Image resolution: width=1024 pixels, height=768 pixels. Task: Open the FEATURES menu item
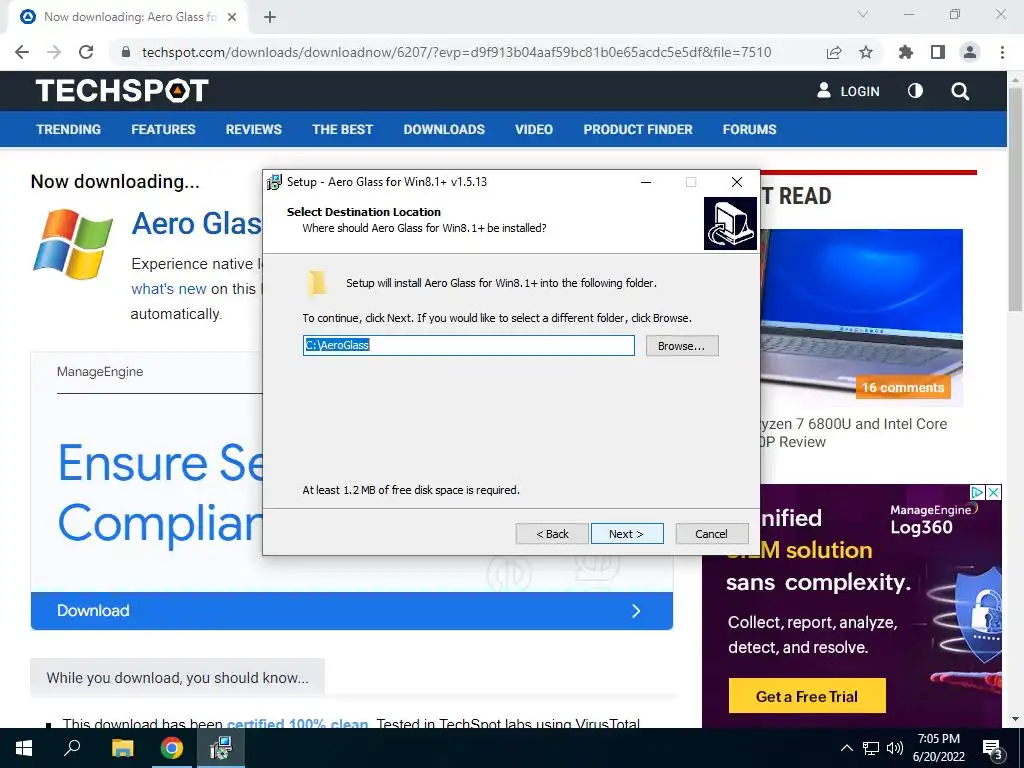click(x=163, y=129)
